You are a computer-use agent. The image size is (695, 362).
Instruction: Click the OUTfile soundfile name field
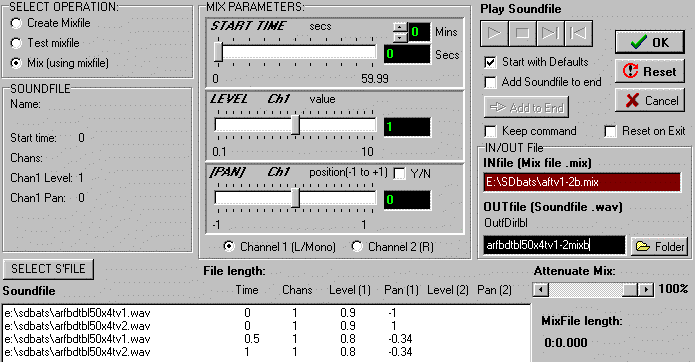(x=554, y=245)
